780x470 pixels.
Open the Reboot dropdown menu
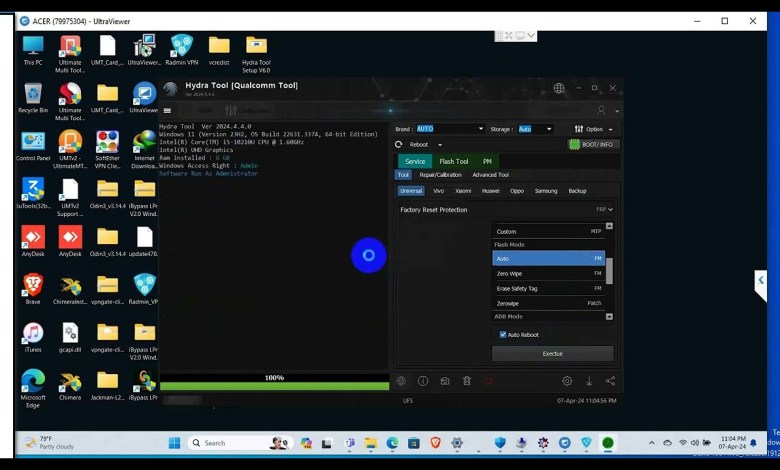pos(440,145)
